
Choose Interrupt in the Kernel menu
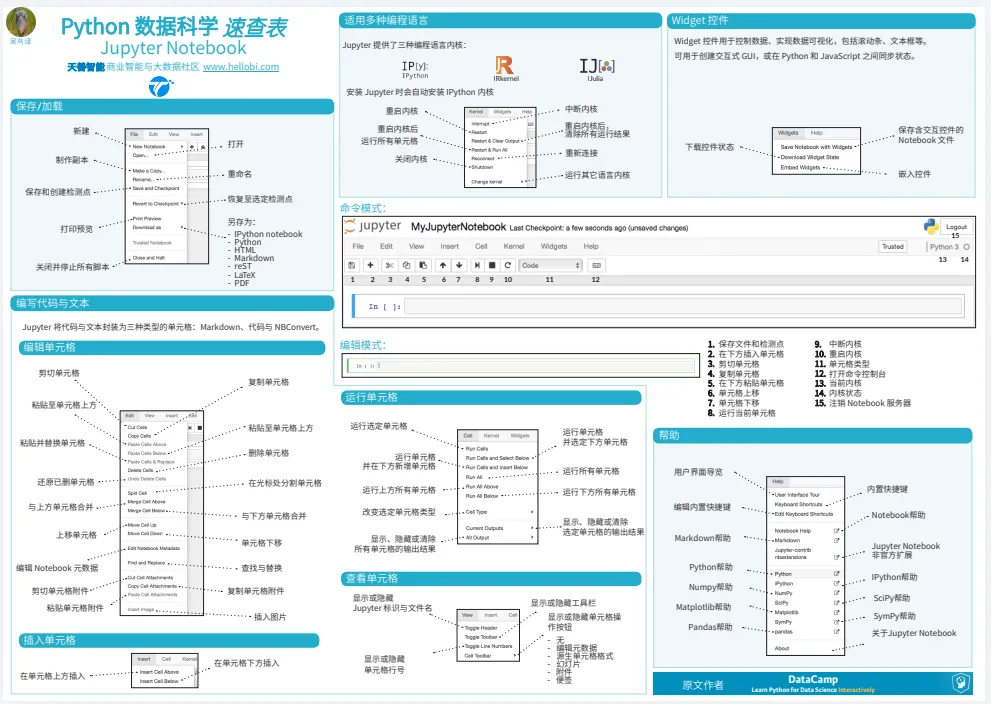[x=480, y=124]
